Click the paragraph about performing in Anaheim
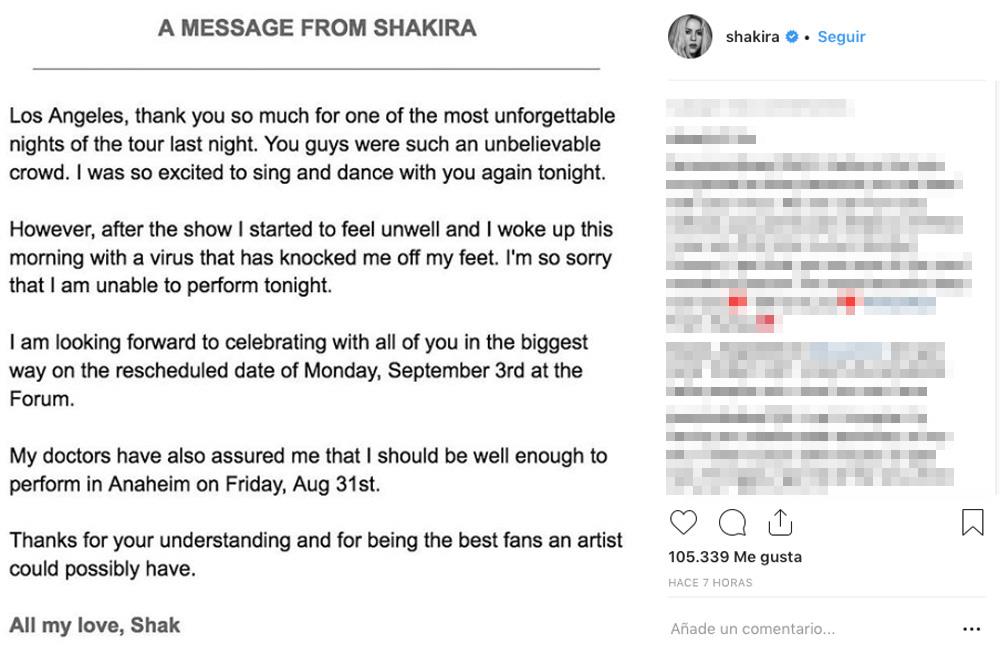Screen dimensions: 1000x654 pos(308,470)
